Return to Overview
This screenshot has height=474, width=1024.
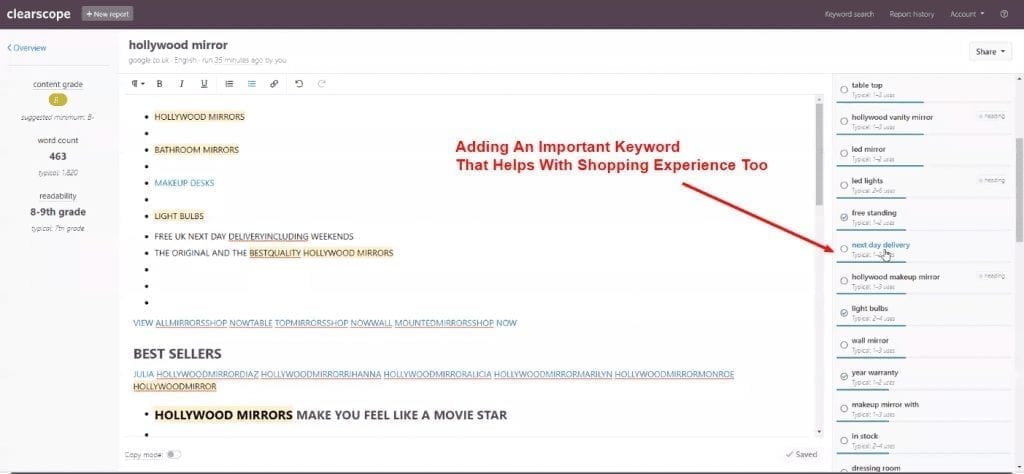pos(27,48)
